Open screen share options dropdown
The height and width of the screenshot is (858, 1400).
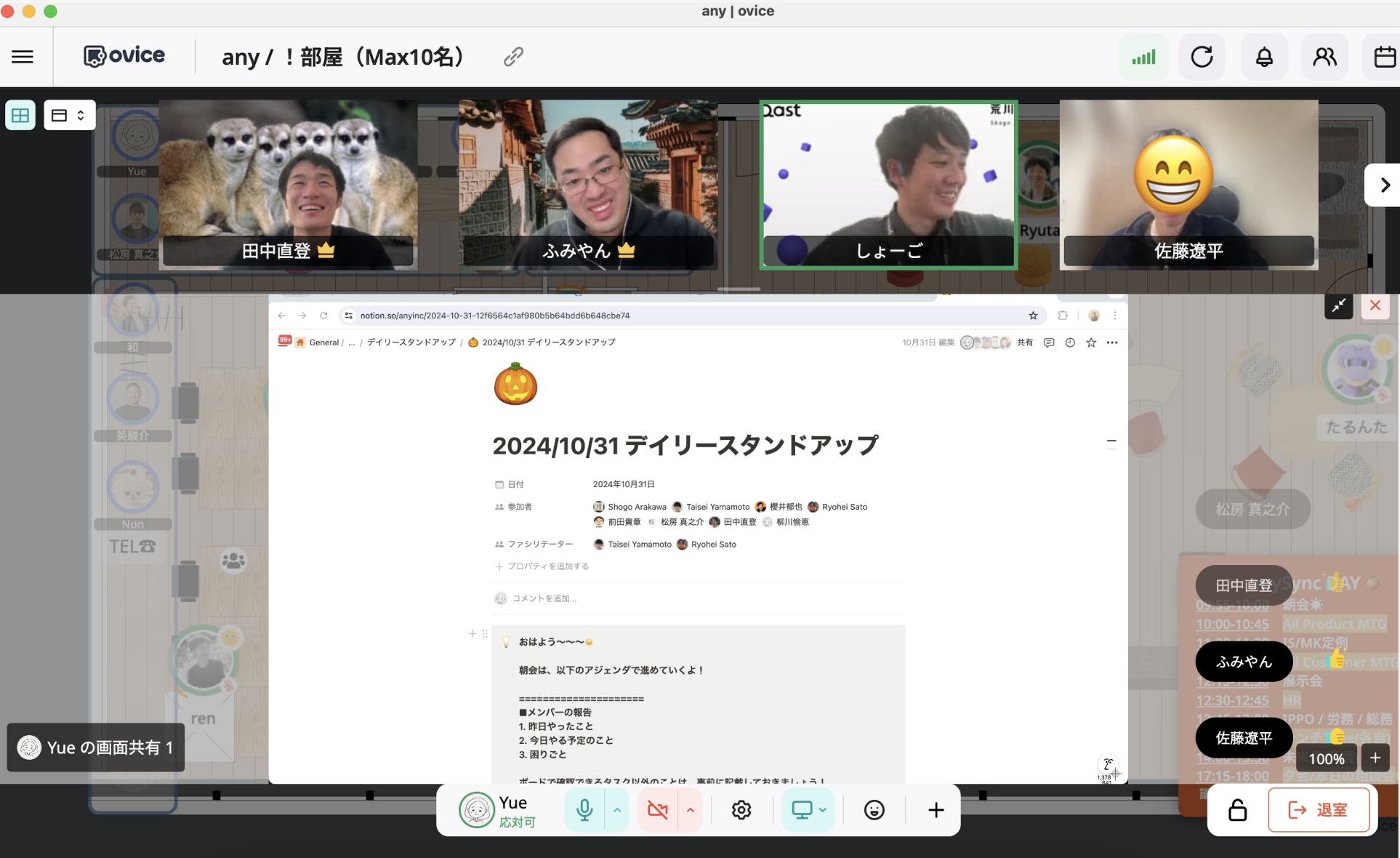(x=823, y=810)
